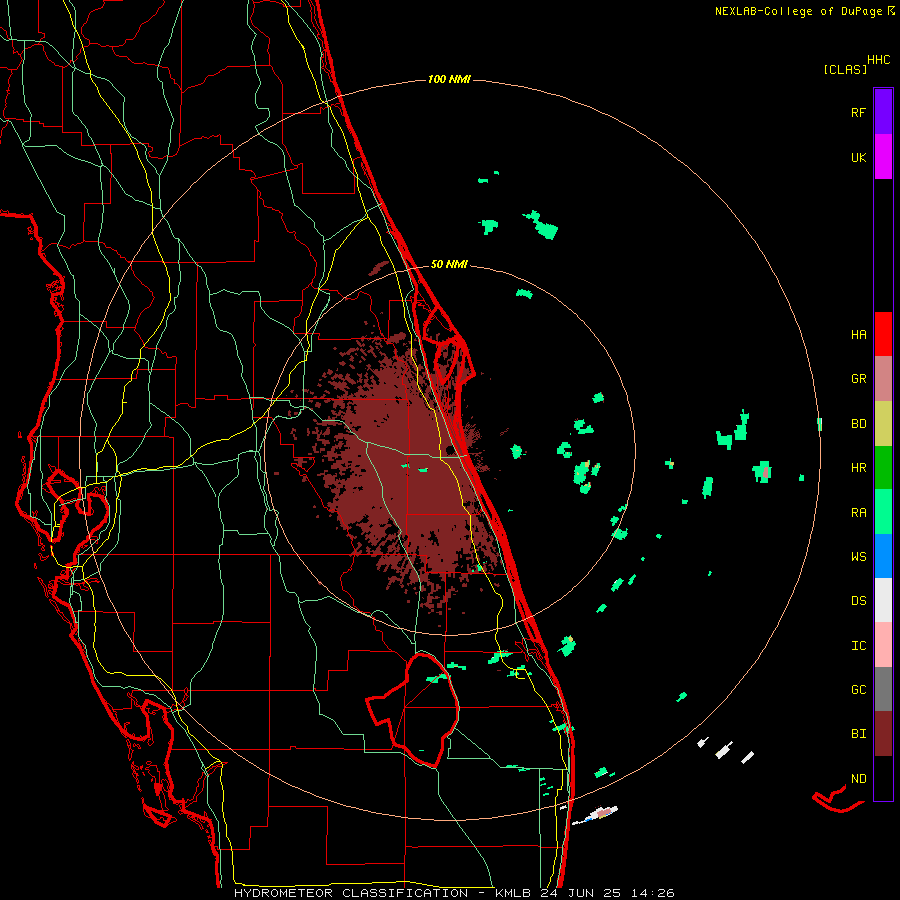This screenshot has width=900, height=900.
Task: Click the IC pink legend swatch
Action: click(x=883, y=645)
